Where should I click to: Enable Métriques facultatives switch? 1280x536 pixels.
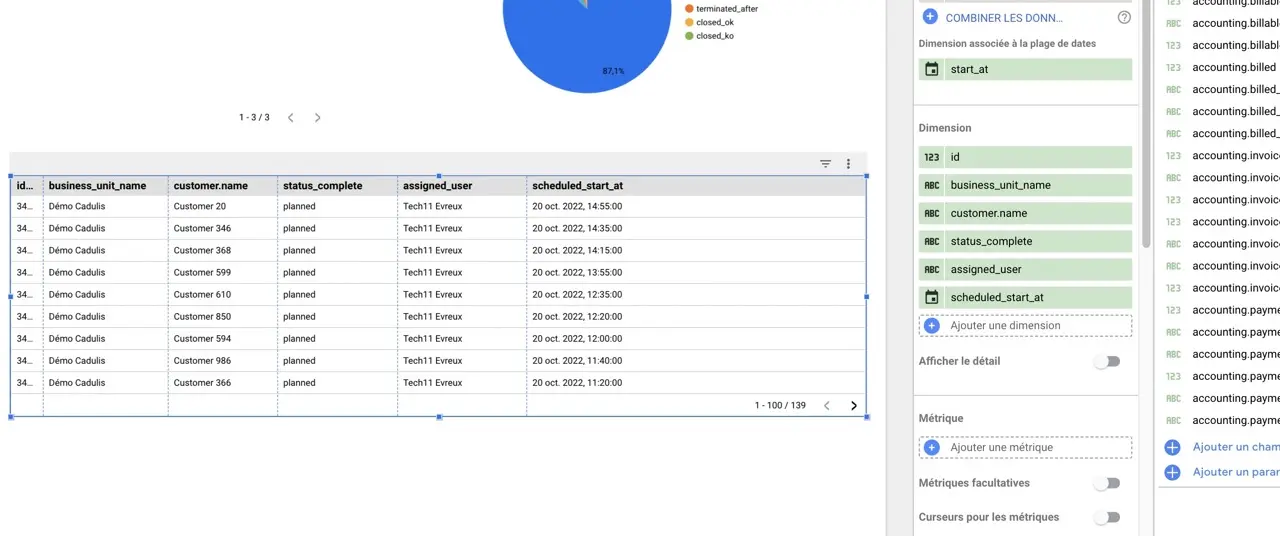pyautogui.click(x=1106, y=483)
